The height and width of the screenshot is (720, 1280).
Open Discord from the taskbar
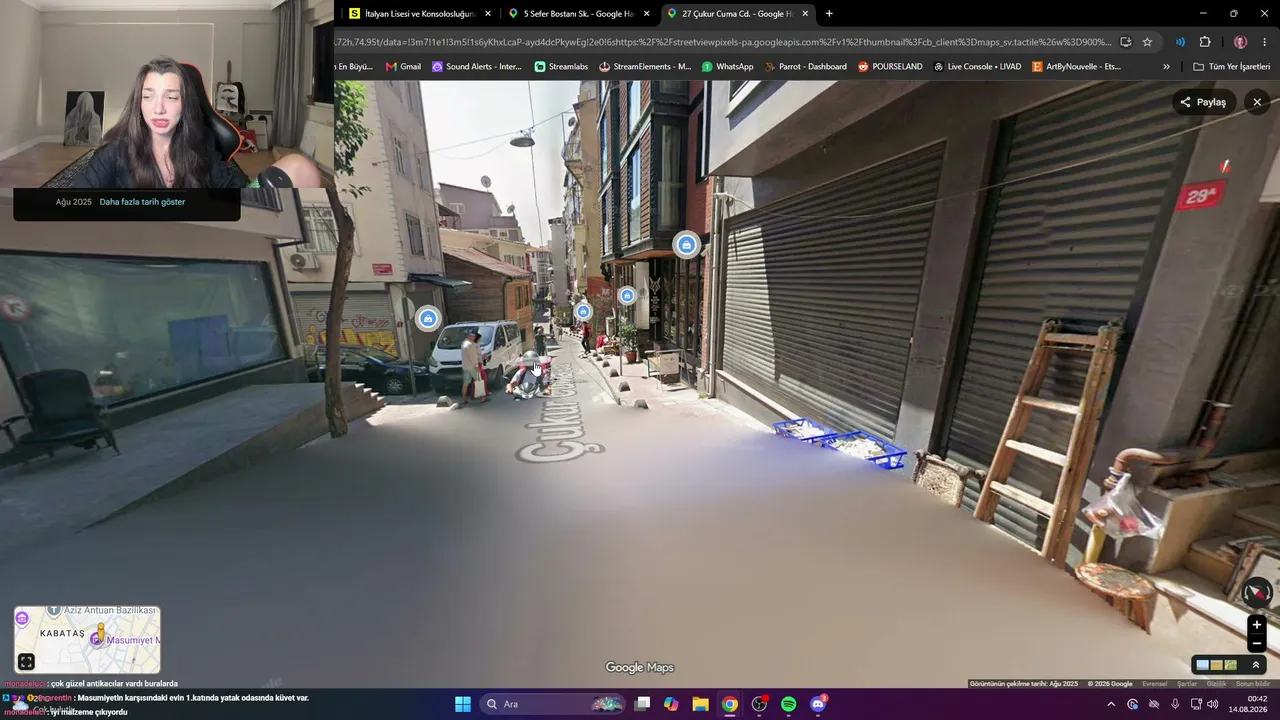pyautogui.click(x=818, y=704)
